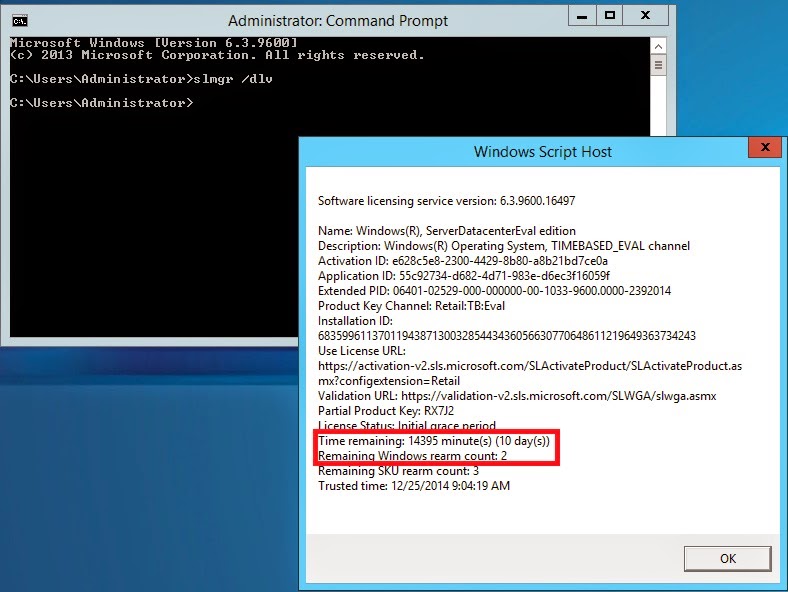Screen dimensions: 788x592
Task: Click the Description TIMEBASED_EVAL channel line
Action: (504, 246)
